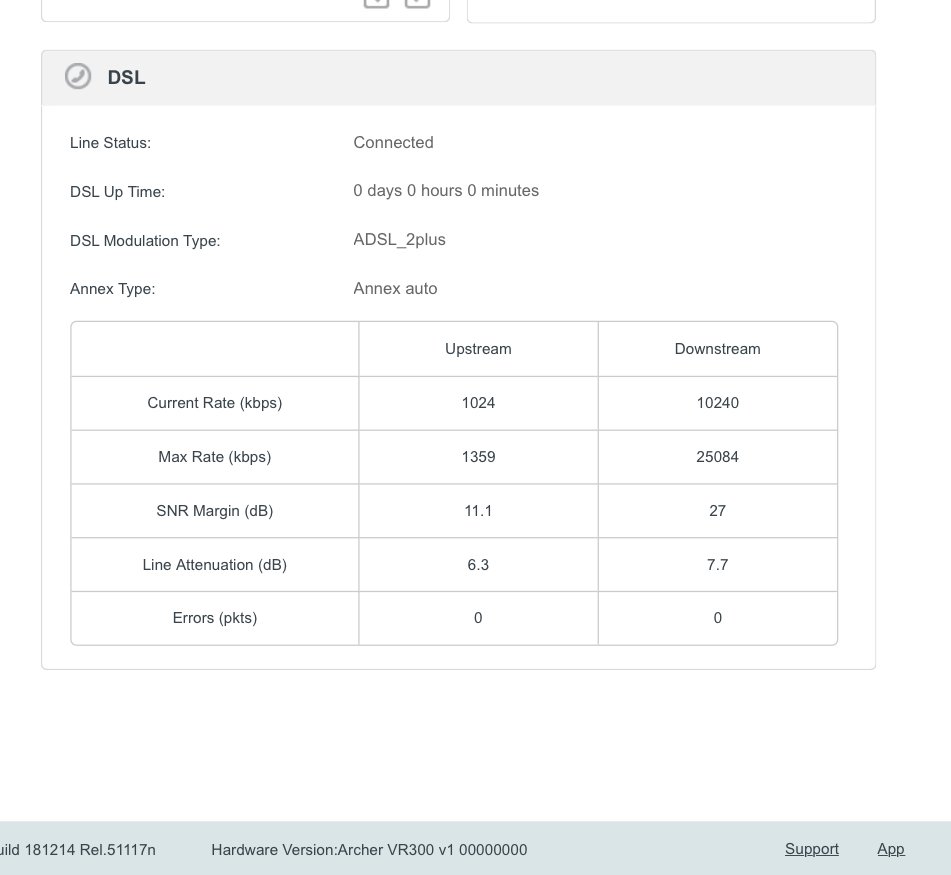Click the Annex auto value

[x=395, y=289]
